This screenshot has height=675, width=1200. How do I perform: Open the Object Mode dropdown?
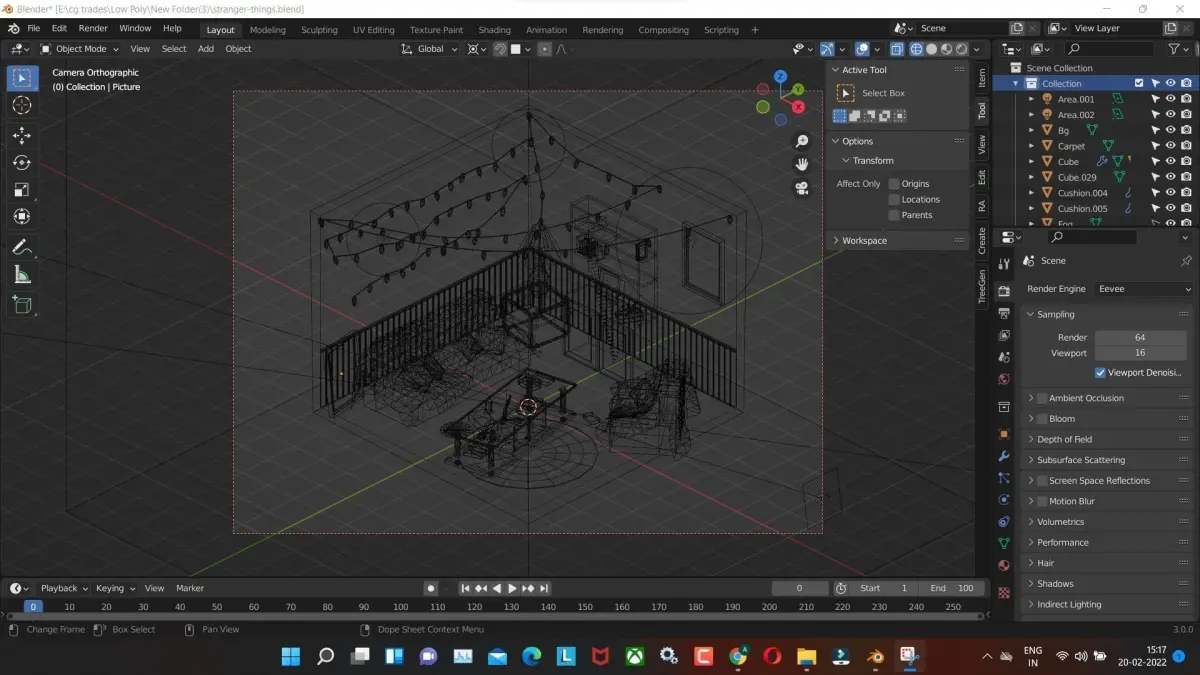coord(80,49)
